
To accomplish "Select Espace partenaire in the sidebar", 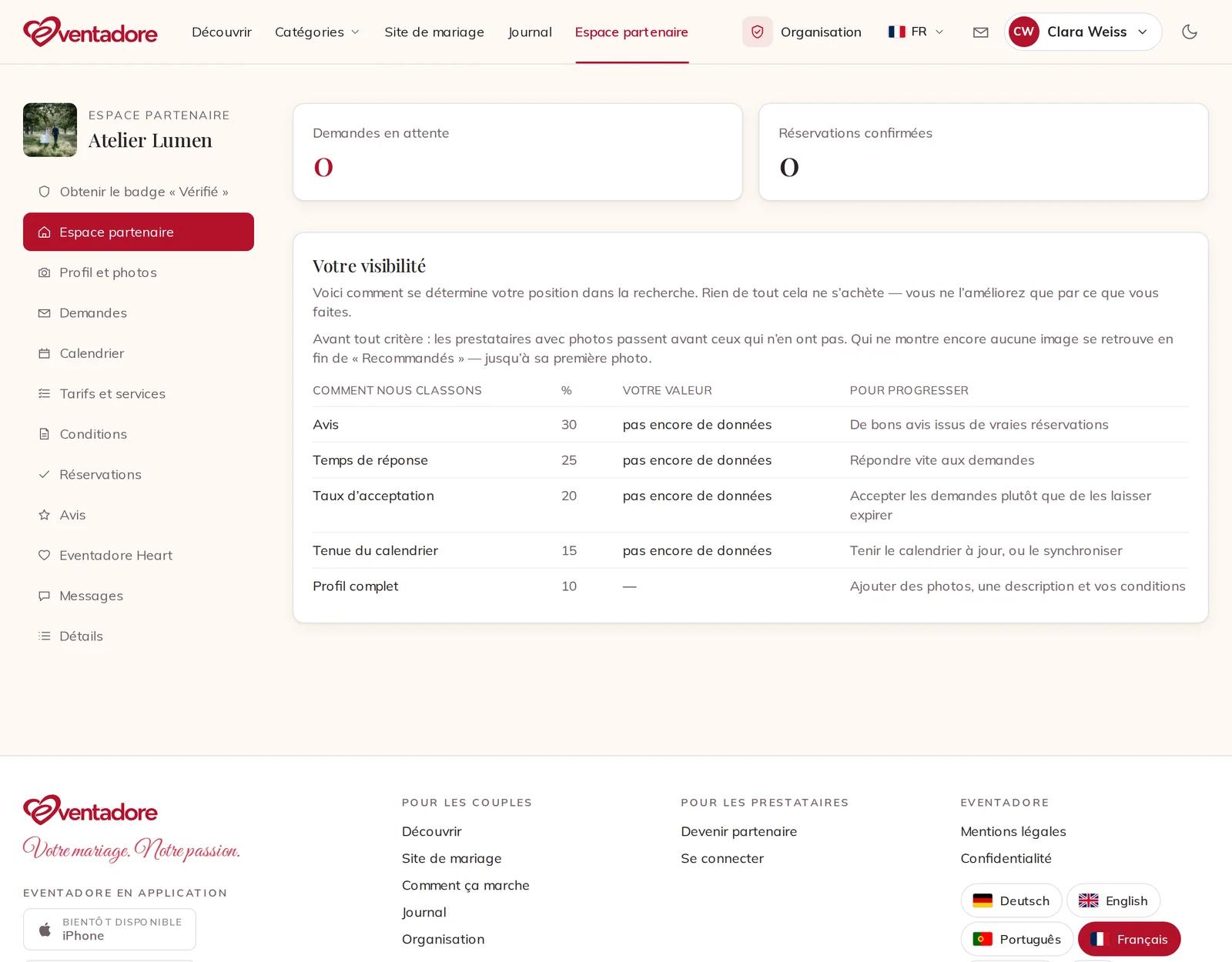I will coord(139,232).
